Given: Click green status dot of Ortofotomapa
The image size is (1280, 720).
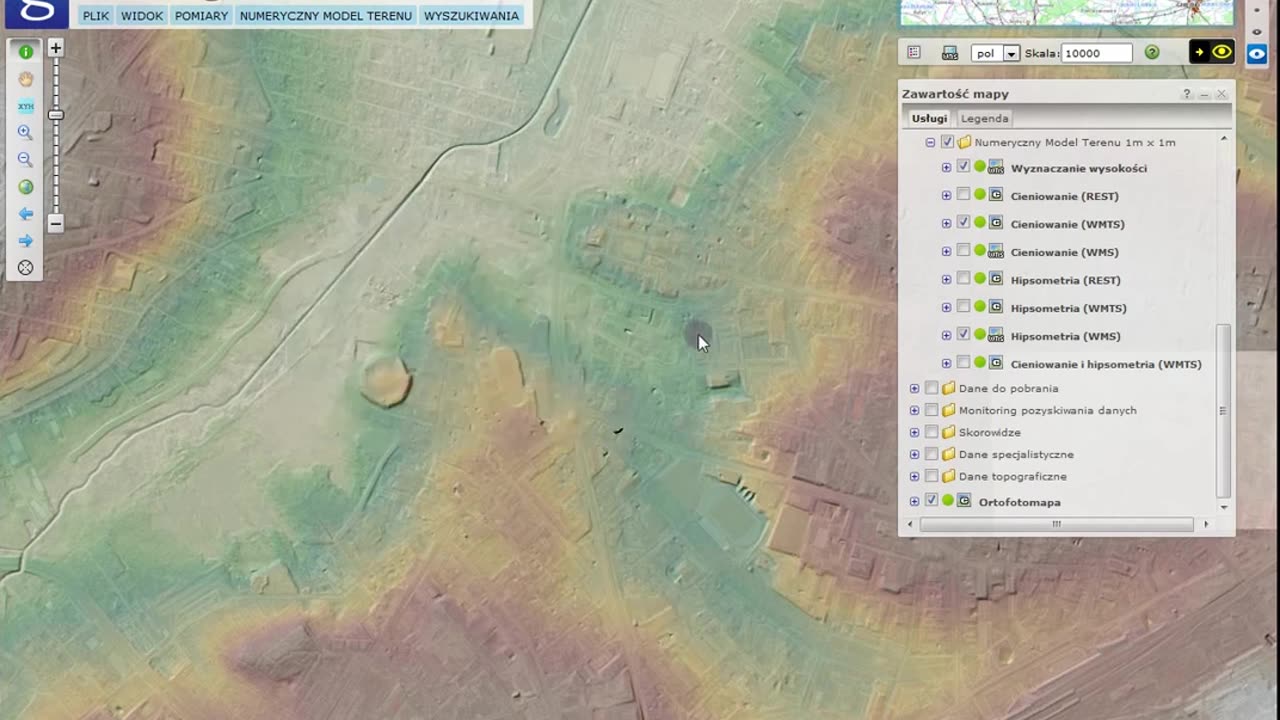Looking at the screenshot, I should [x=948, y=501].
